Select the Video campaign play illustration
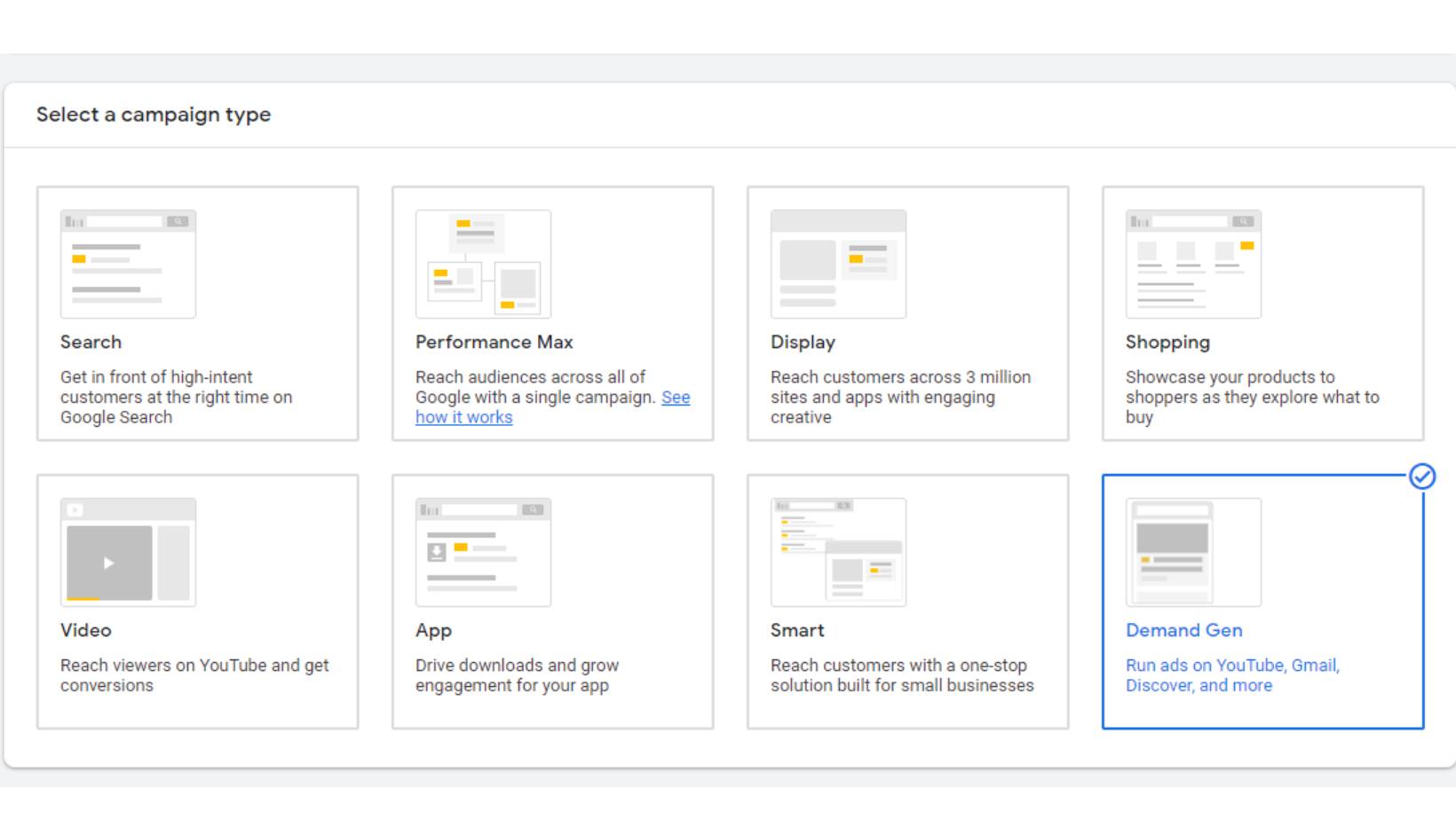This screenshot has width=1456, height=820. point(128,552)
